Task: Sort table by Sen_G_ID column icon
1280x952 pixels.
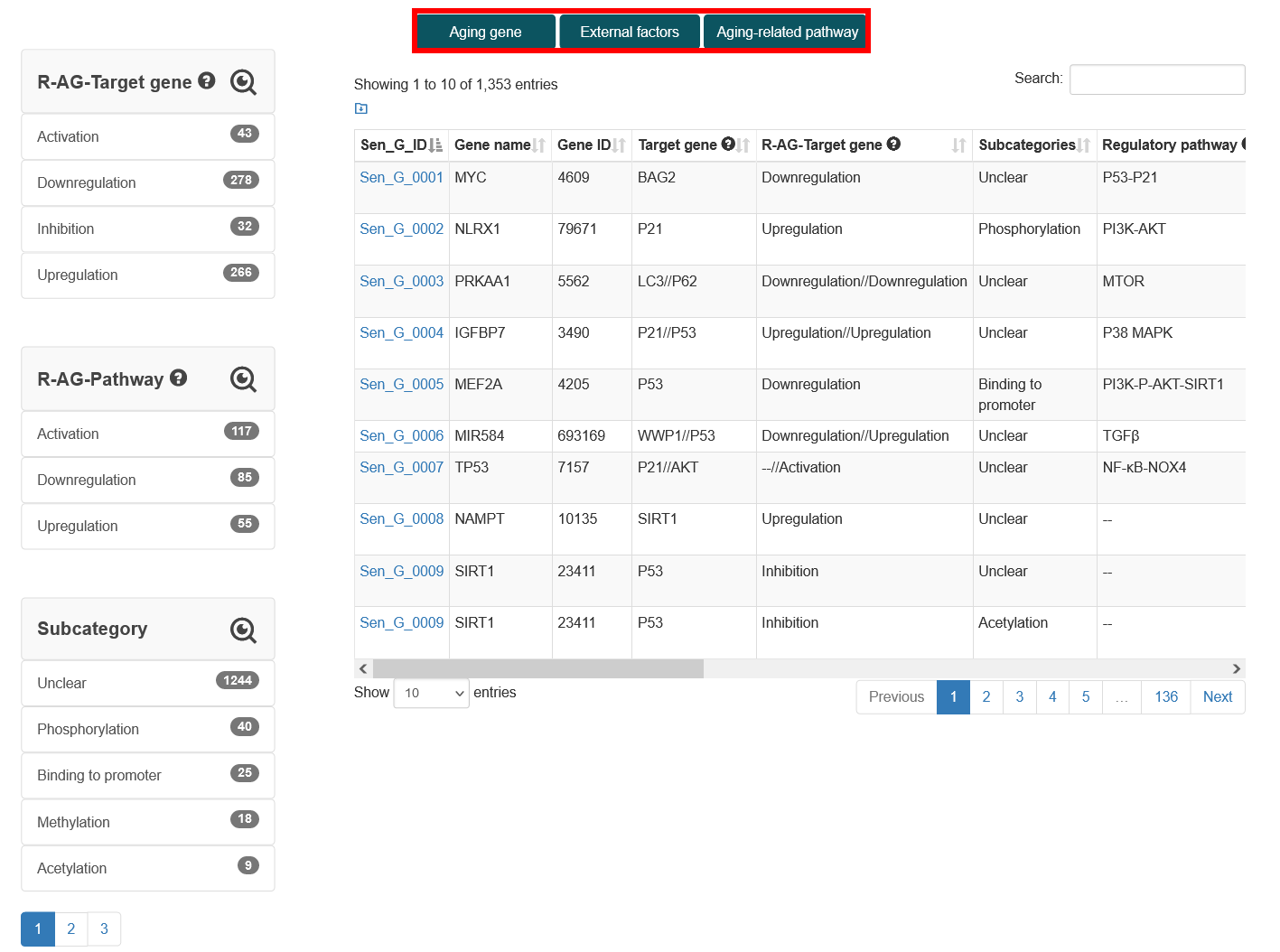Action: click(x=436, y=145)
